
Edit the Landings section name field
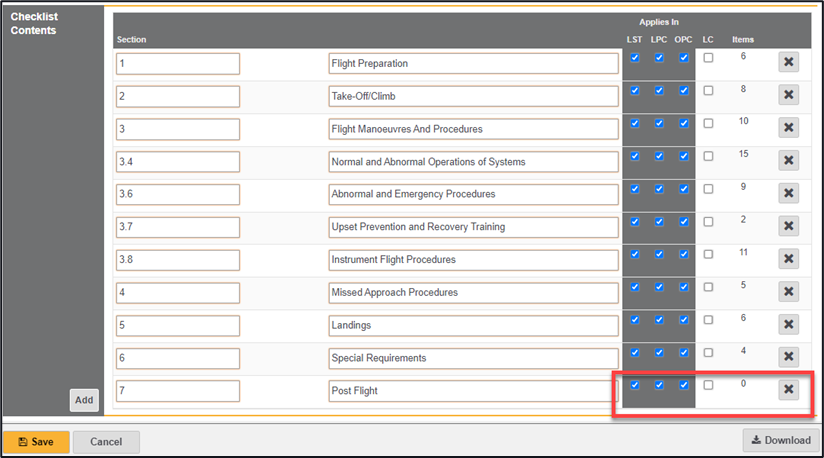pos(473,325)
